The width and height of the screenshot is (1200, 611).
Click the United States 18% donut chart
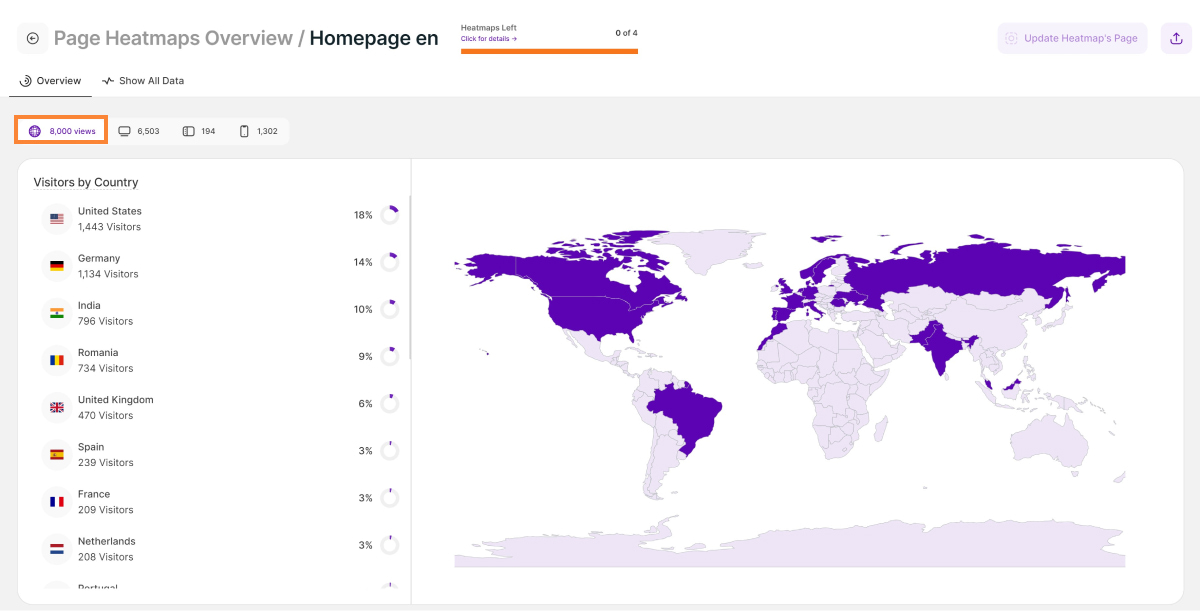pyautogui.click(x=390, y=215)
